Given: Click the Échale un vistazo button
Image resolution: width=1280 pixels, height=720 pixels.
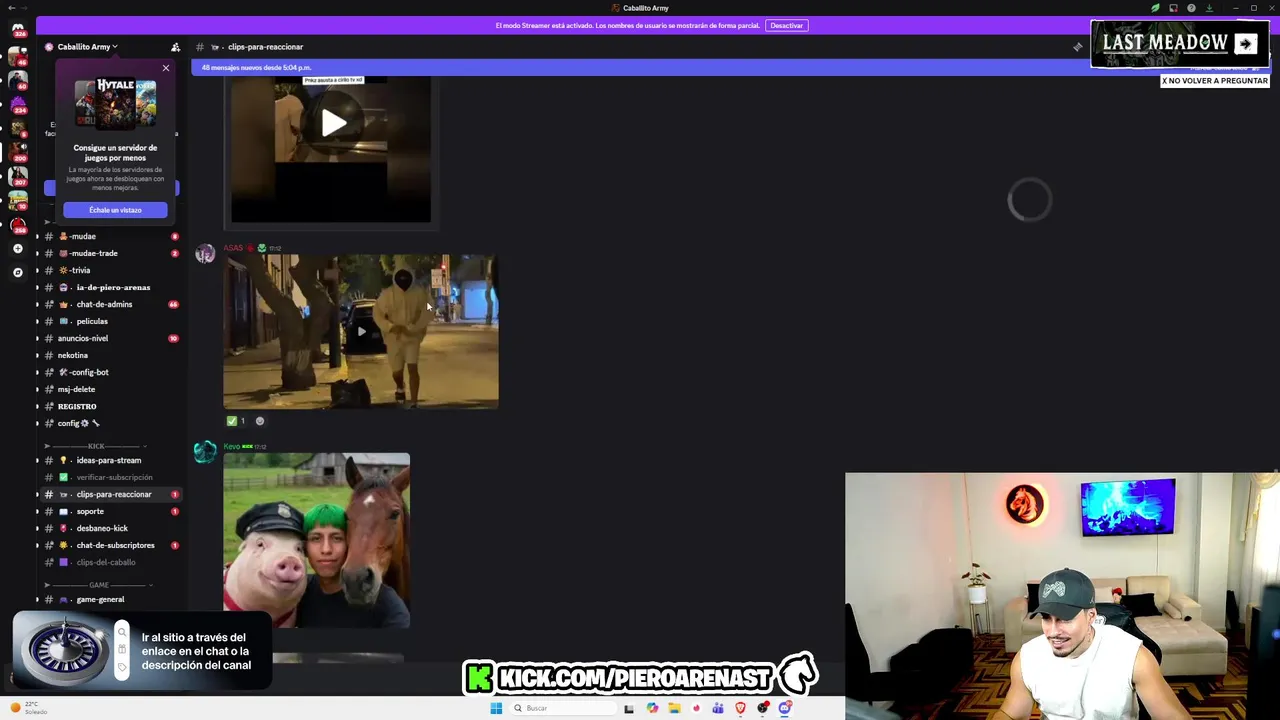Looking at the screenshot, I should coord(115,210).
